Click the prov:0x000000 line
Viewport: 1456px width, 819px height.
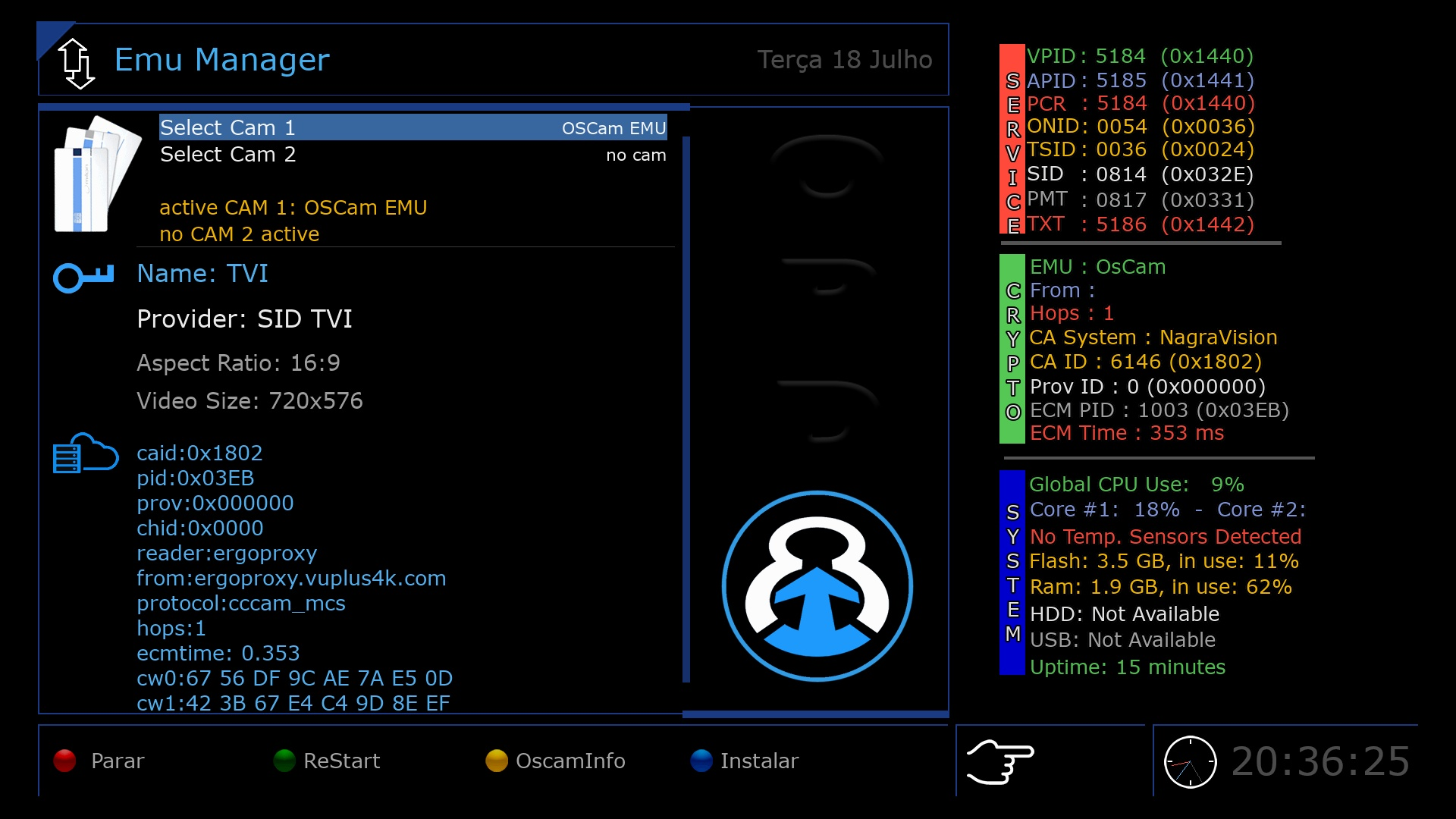coord(215,504)
